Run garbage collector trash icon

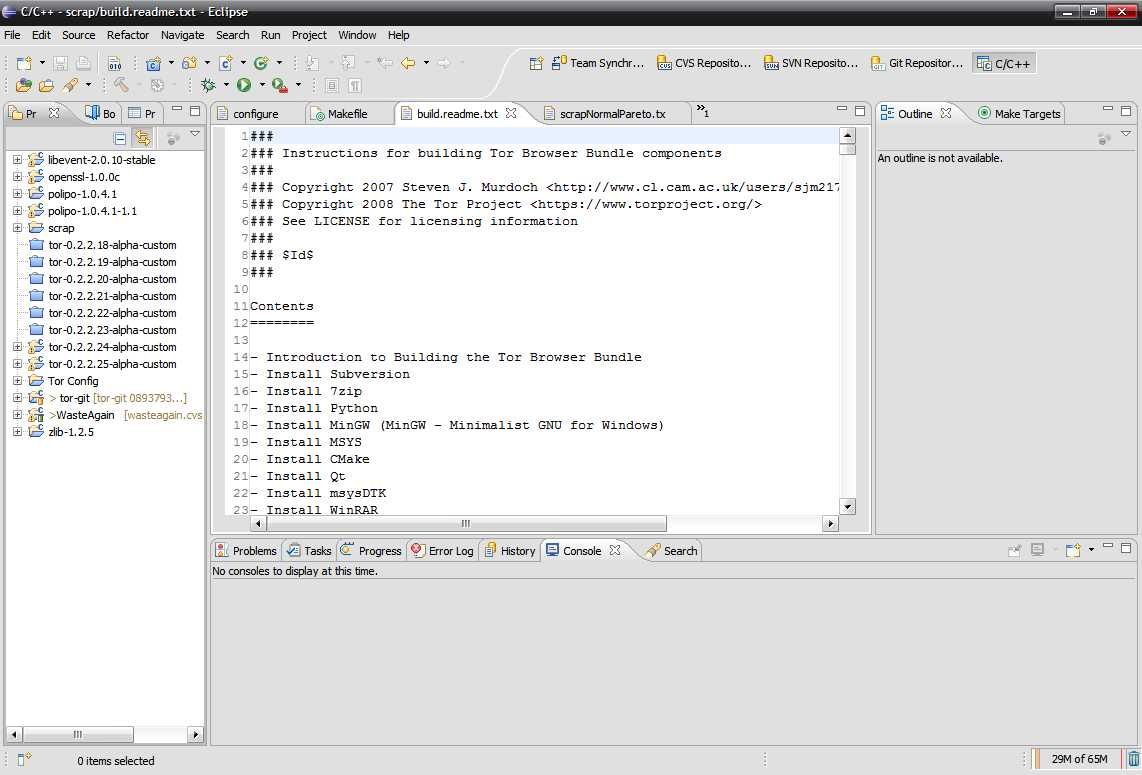[x=1133, y=759]
